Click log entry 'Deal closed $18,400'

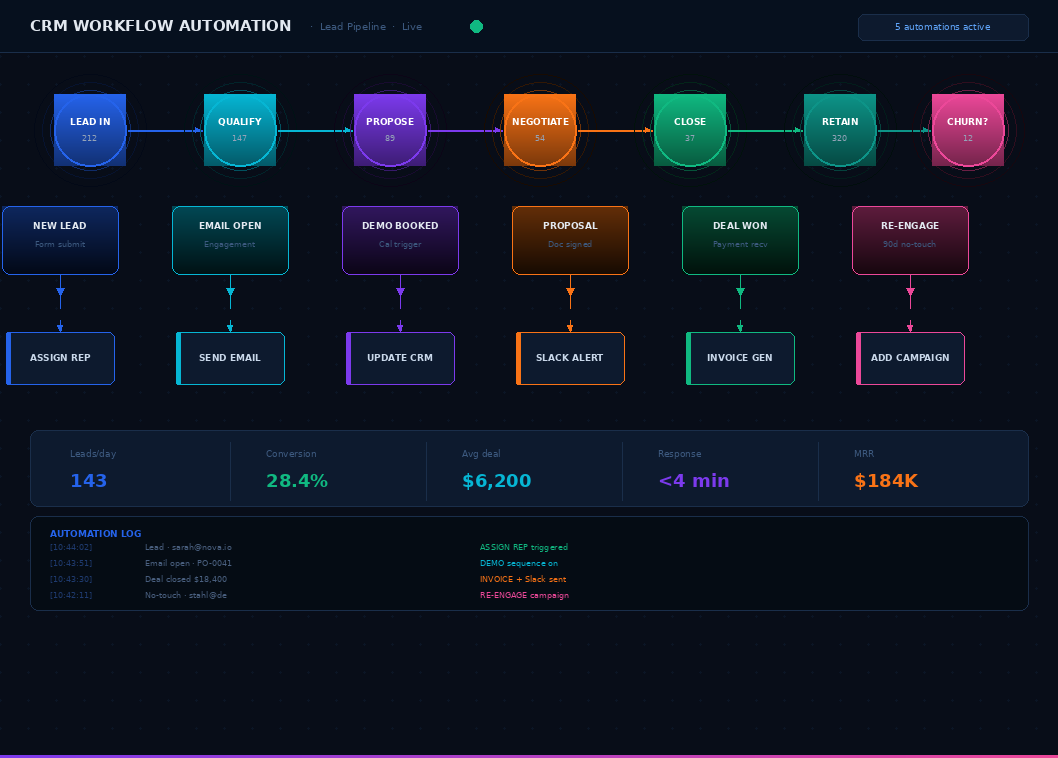point(186,579)
